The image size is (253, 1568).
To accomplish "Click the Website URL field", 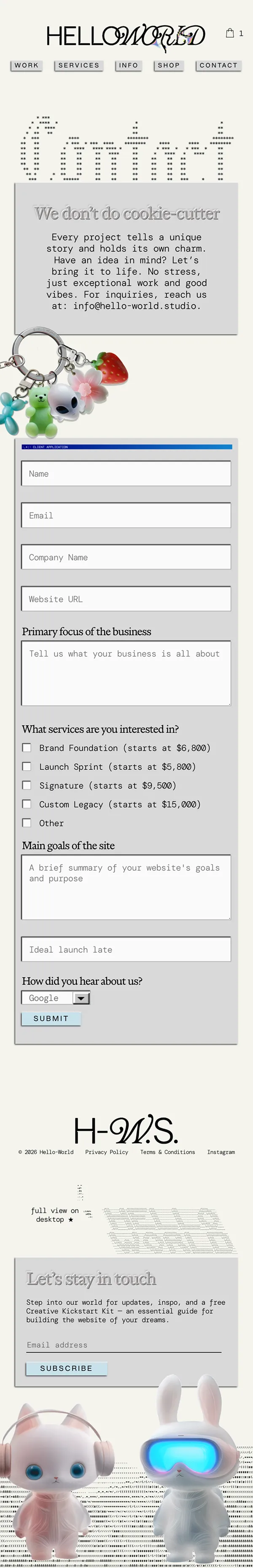I will coord(126,599).
